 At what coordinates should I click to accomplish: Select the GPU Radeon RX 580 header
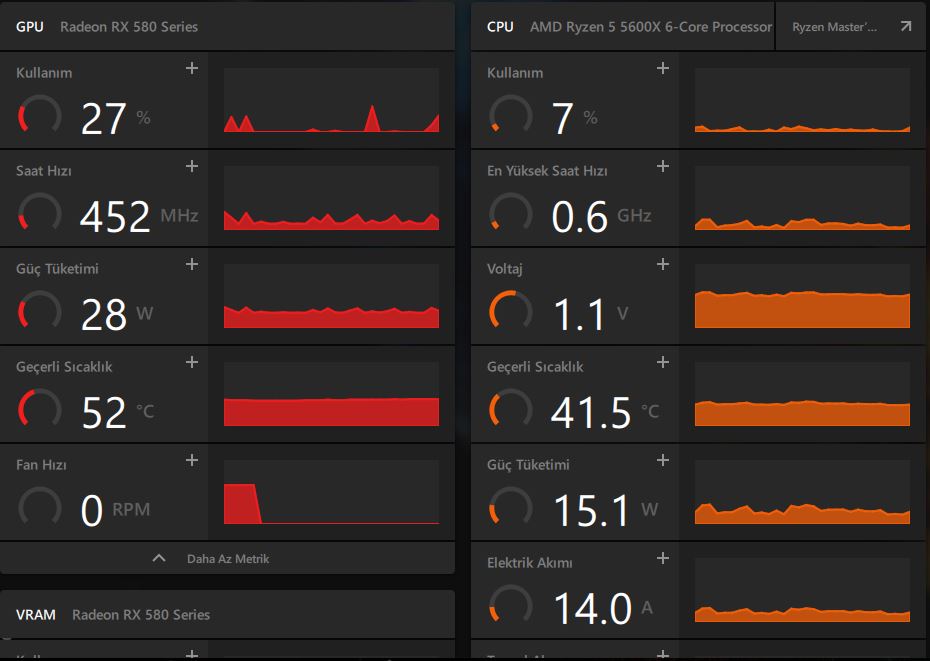click(x=107, y=27)
